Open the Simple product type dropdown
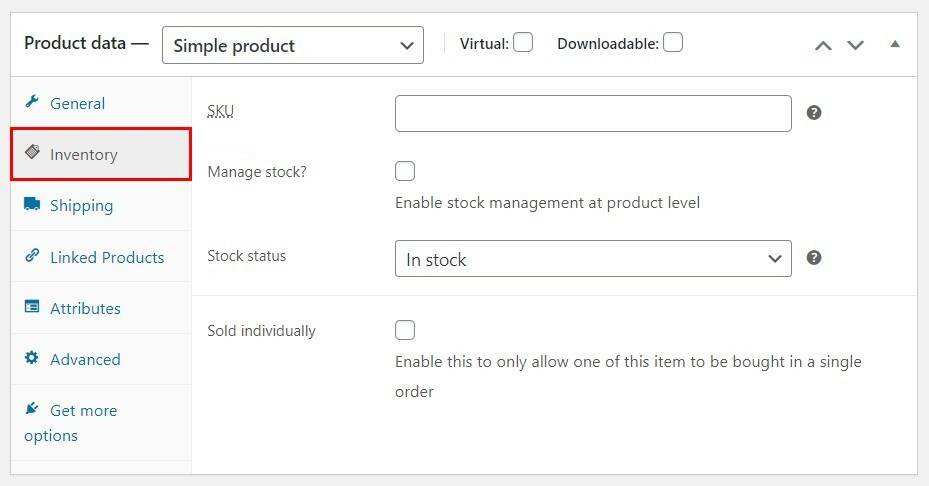929x486 pixels. 292,45
